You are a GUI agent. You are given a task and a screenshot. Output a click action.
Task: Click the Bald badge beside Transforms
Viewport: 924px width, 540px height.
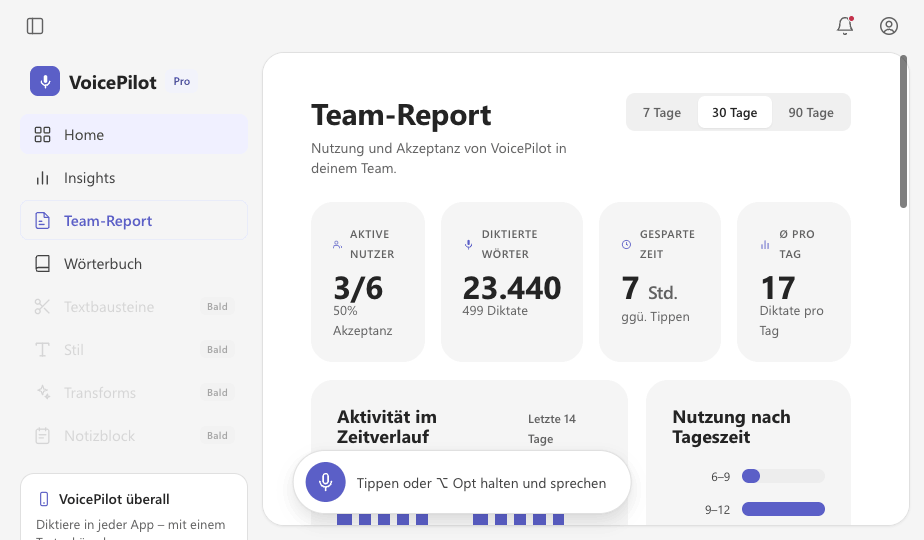coord(217,393)
